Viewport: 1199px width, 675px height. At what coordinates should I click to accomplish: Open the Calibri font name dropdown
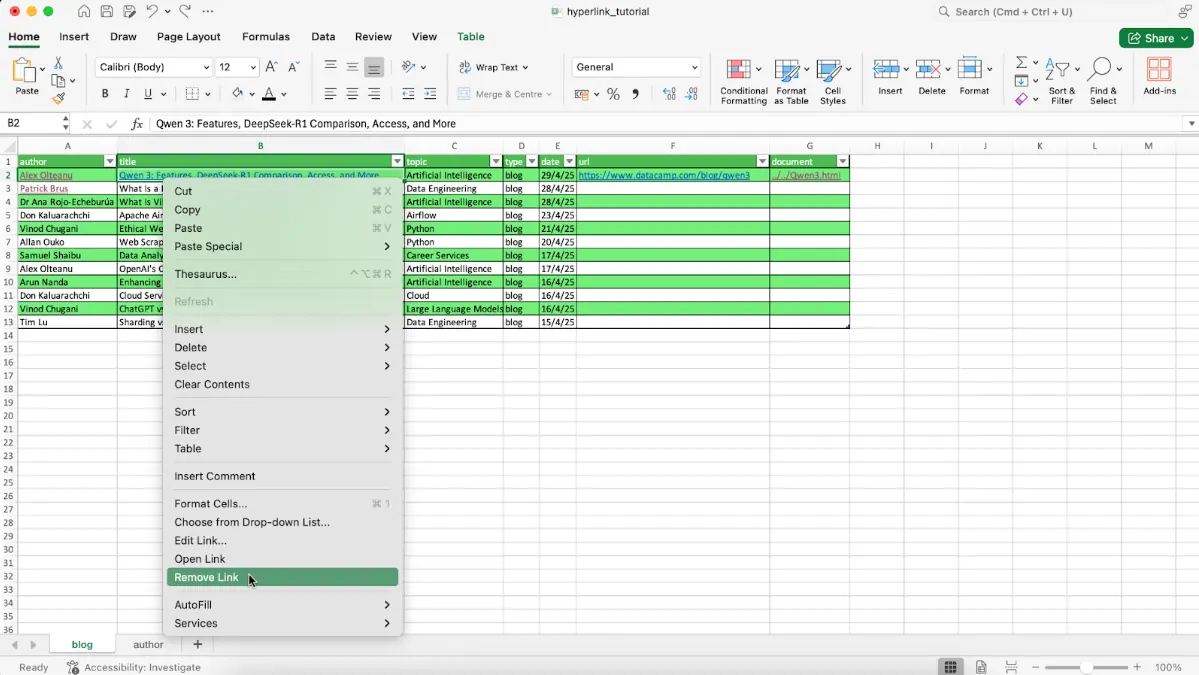pos(206,67)
